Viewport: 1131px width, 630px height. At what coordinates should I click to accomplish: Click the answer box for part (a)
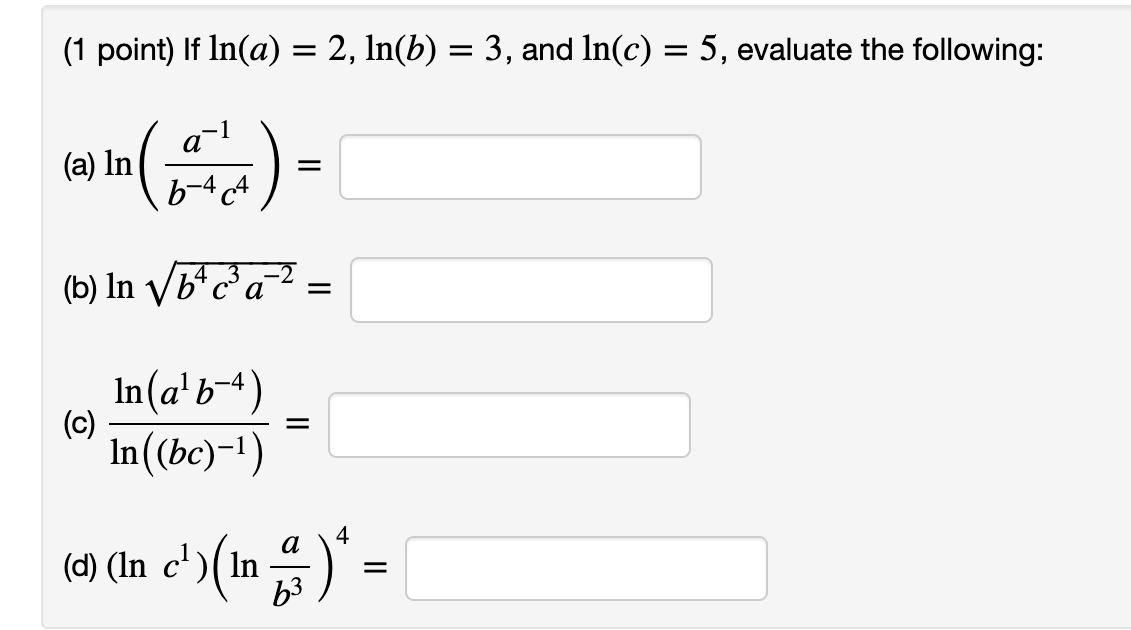518,167
